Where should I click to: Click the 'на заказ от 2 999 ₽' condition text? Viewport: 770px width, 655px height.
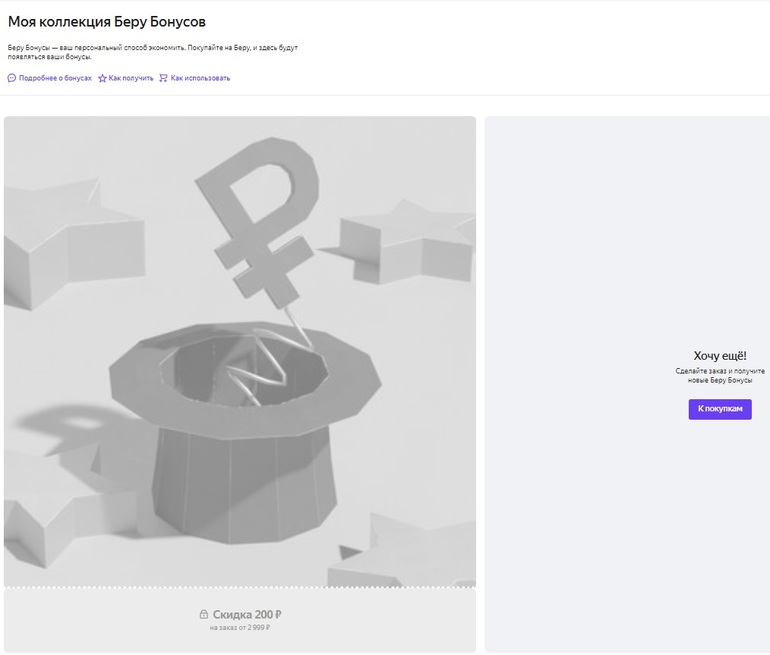[240, 628]
